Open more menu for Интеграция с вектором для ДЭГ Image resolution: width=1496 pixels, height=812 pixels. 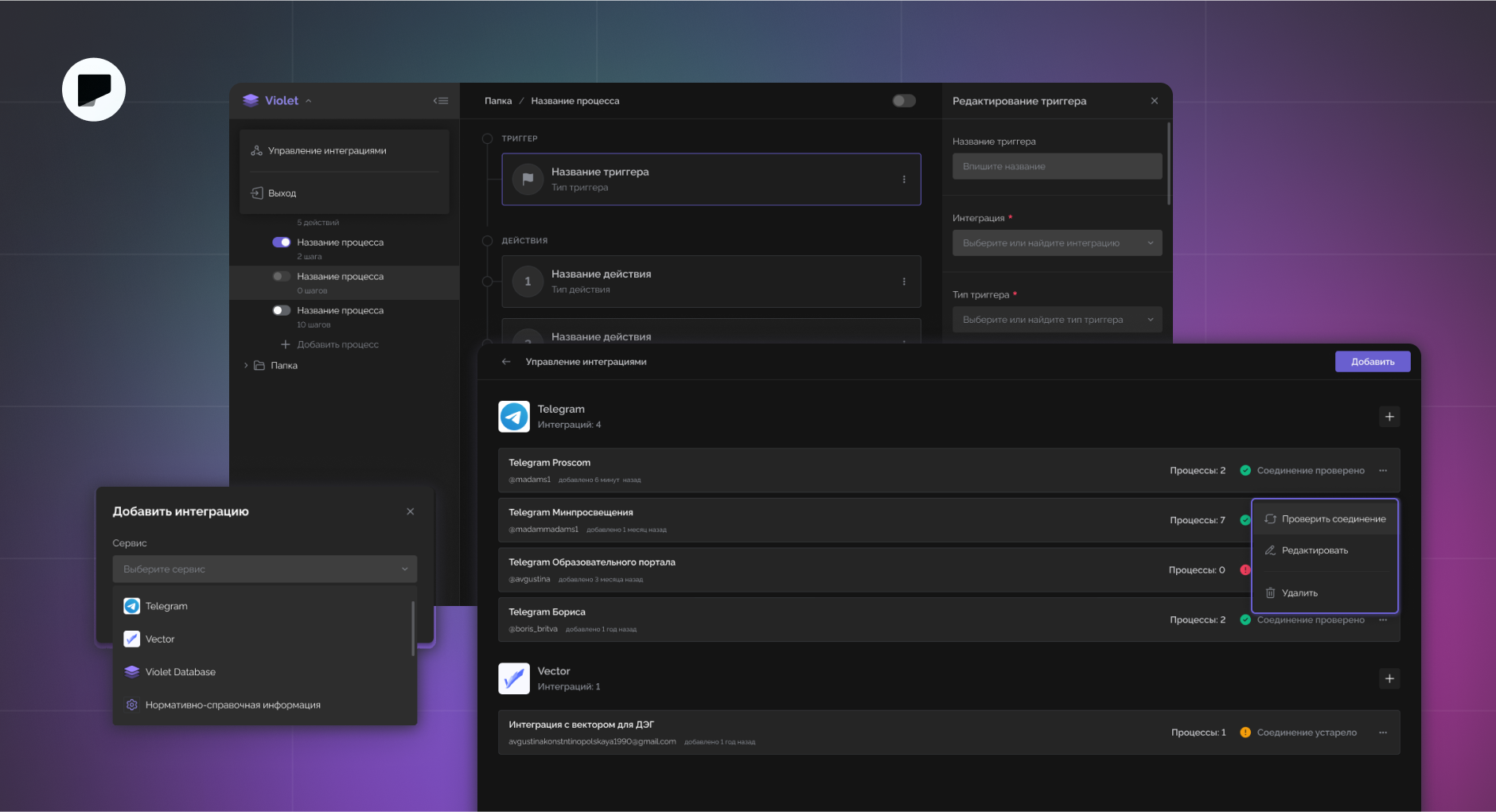pos(1383,732)
